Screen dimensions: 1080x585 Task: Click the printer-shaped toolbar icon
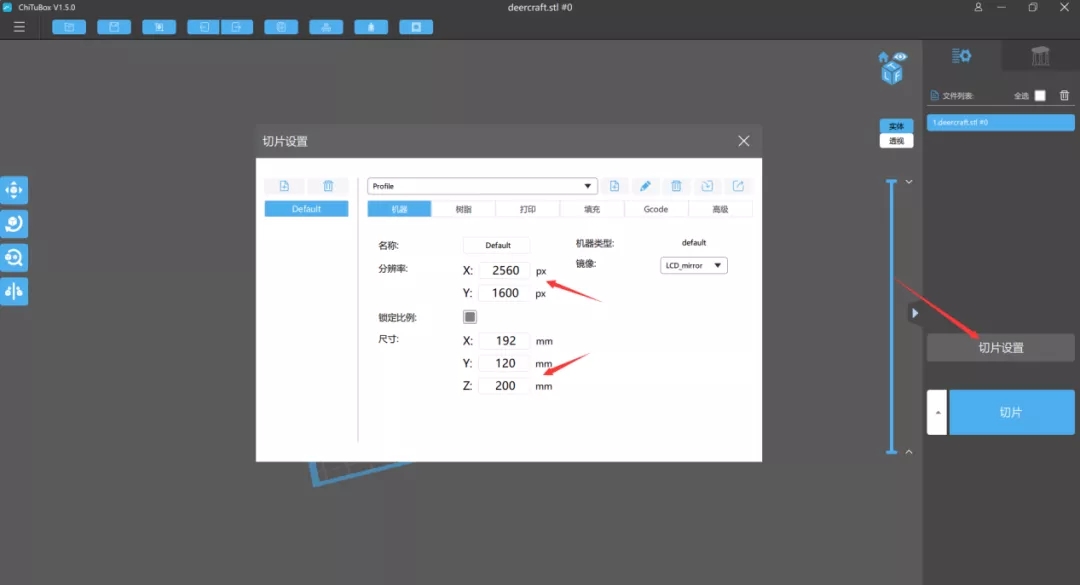tap(326, 27)
